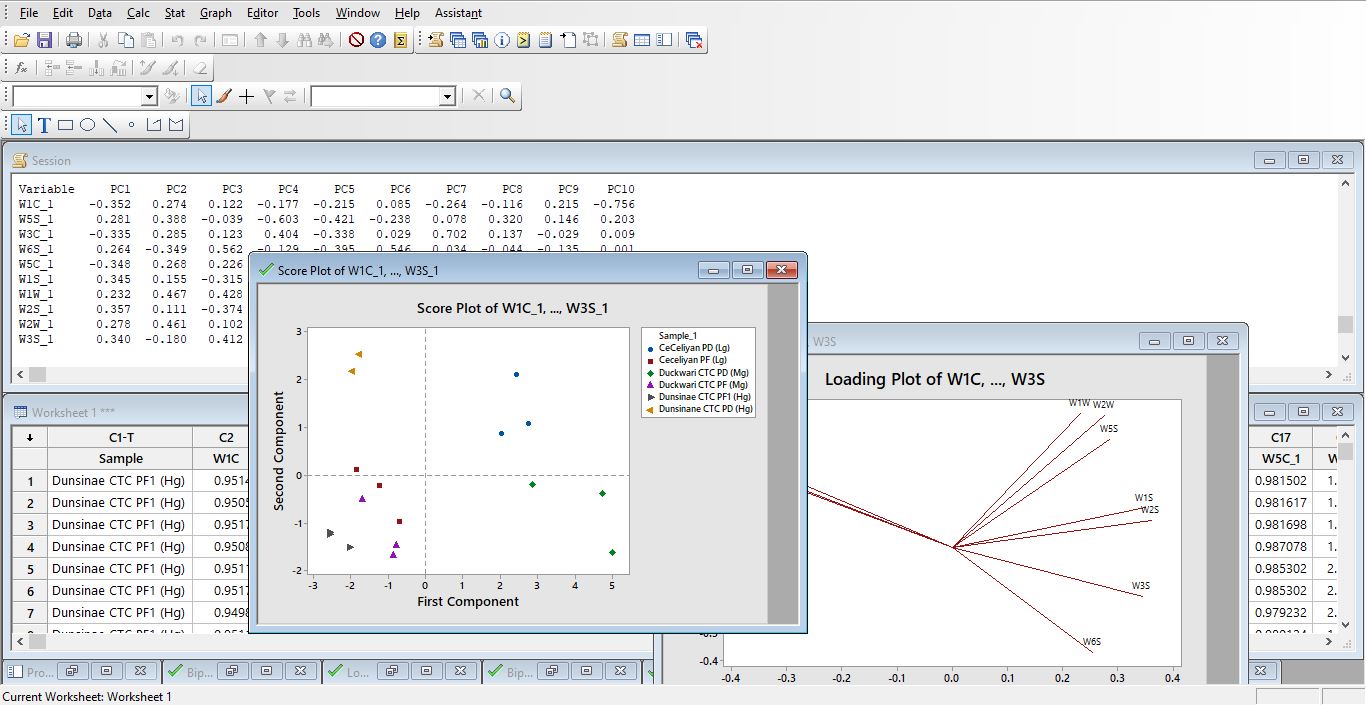Close all graphs using red-X windows icon
The image size is (1366, 705).
[695, 40]
